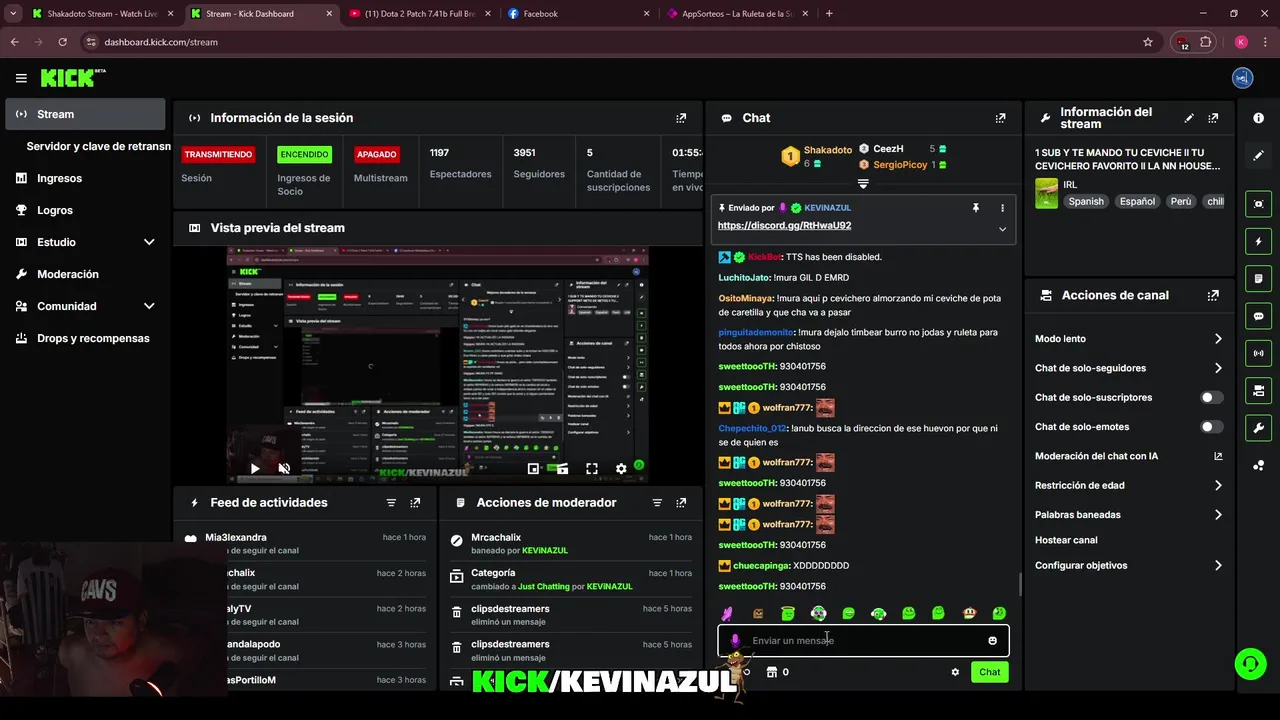Image resolution: width=1280 pixels, height=720 pixels.
Task: Toggle the channel actions icon in right sidebar
Action: 1258,390
